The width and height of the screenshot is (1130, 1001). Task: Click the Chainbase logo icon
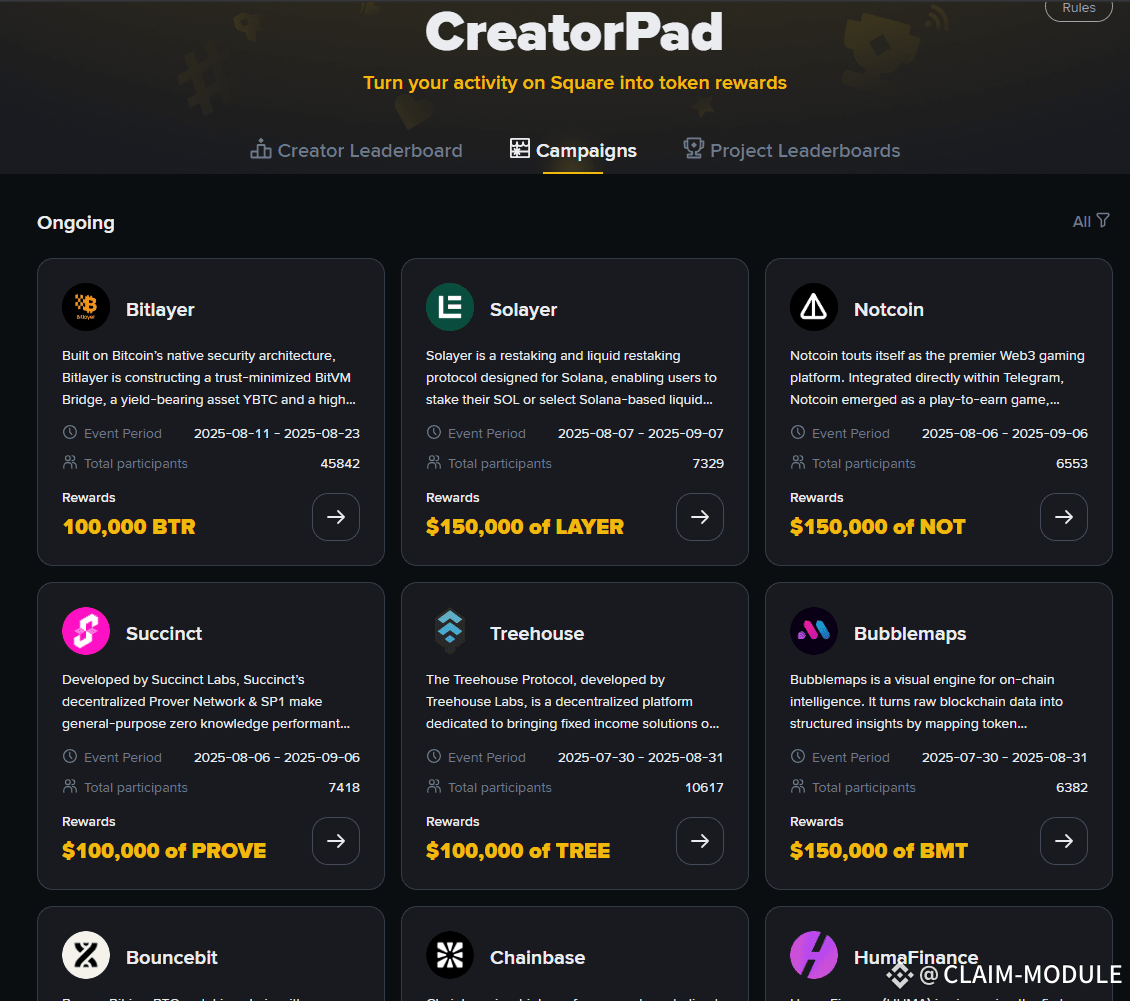coord(450,956)
